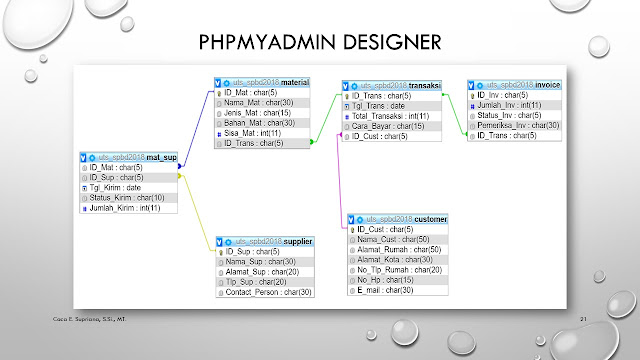Click text-type icon beside Nama_Mat
The image size is (640, 360).
219,104
